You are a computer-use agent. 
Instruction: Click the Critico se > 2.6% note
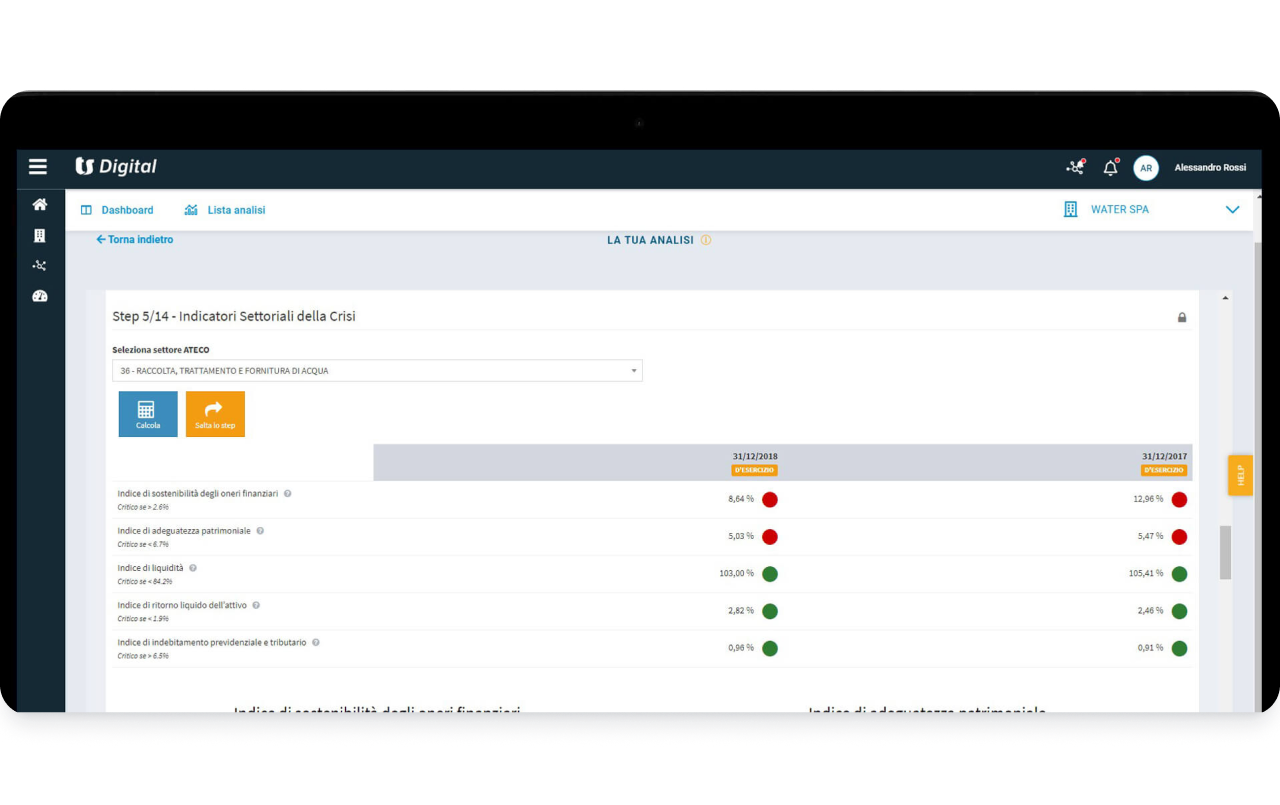point(143,507)
